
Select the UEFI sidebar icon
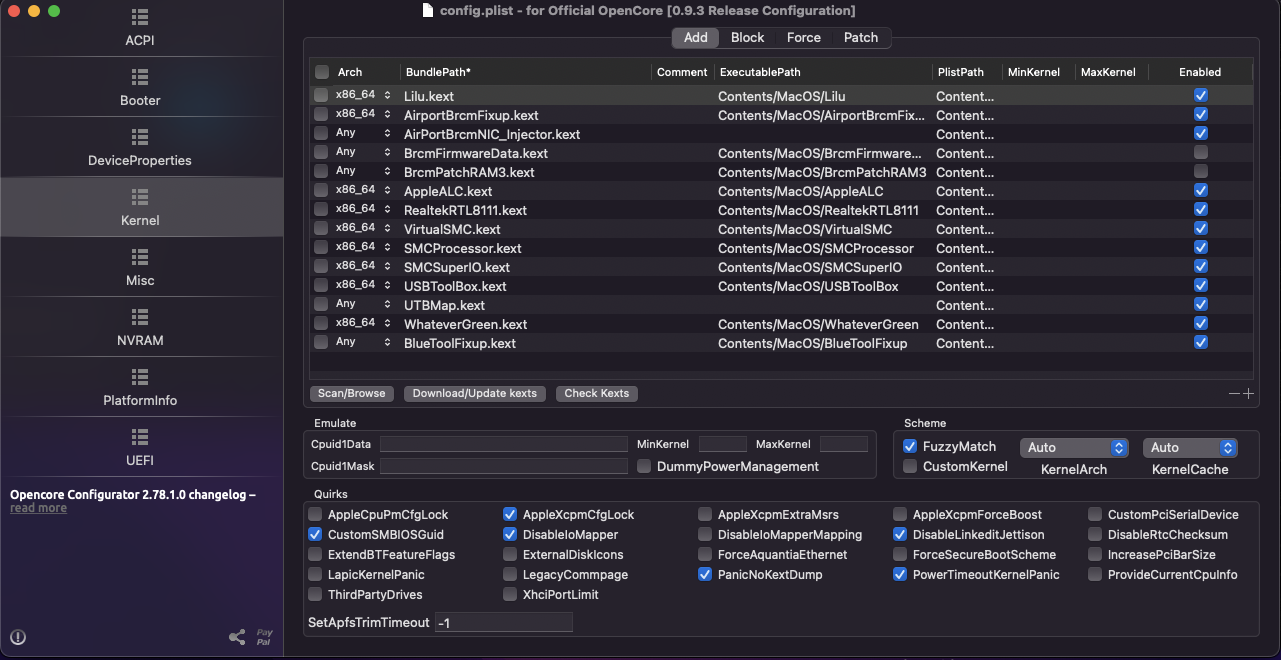point(140,438)
